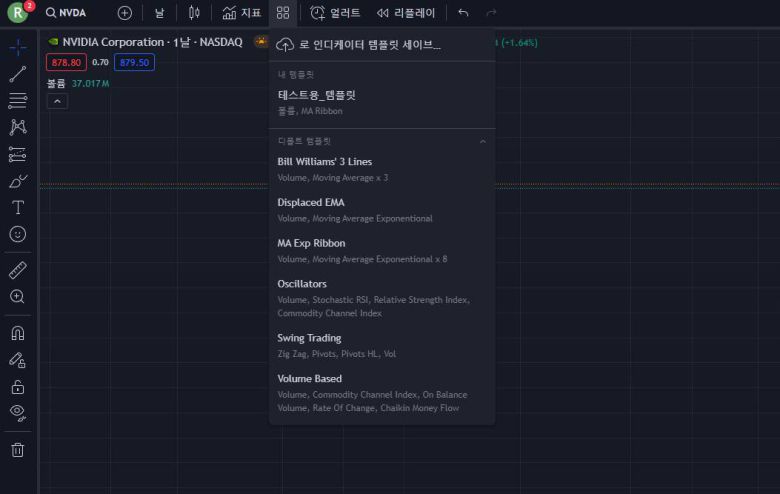Click the +1.64% price change text
The image size is (780, 494).
[519, 43]
